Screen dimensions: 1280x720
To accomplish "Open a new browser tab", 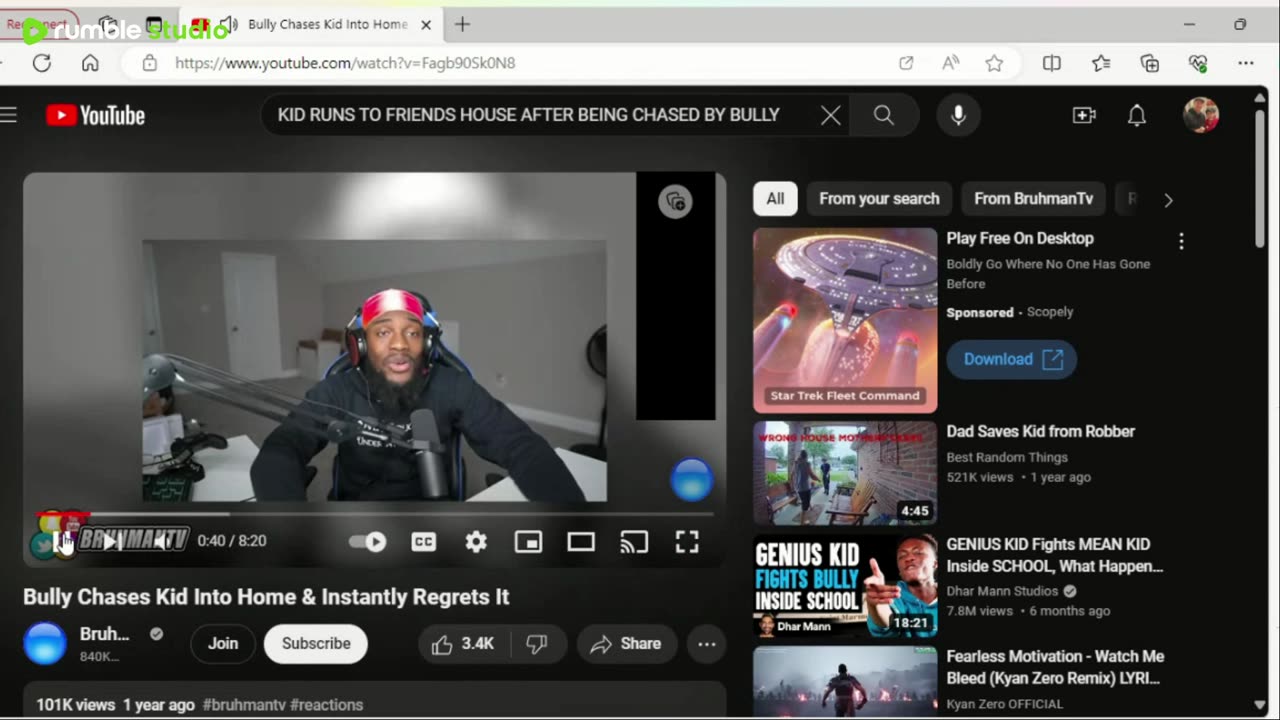I will 462,24.
